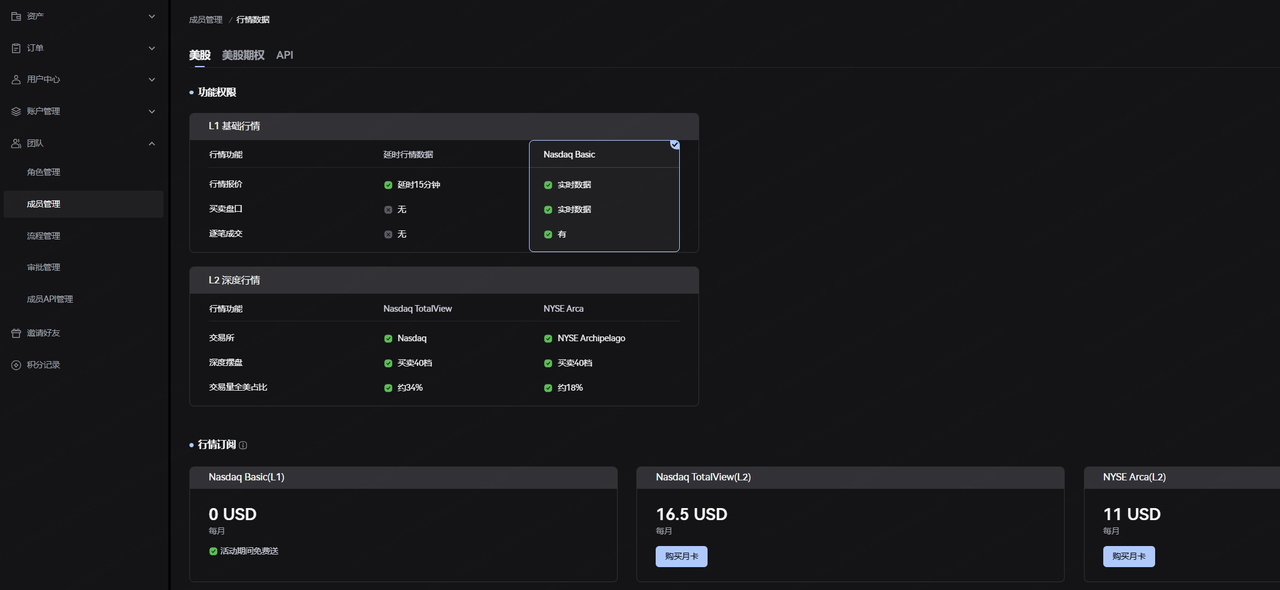1280x590 pixels.
Task: Select the 延时行情数据 column header
Action: pyautogui.click(x=408, y=155)
